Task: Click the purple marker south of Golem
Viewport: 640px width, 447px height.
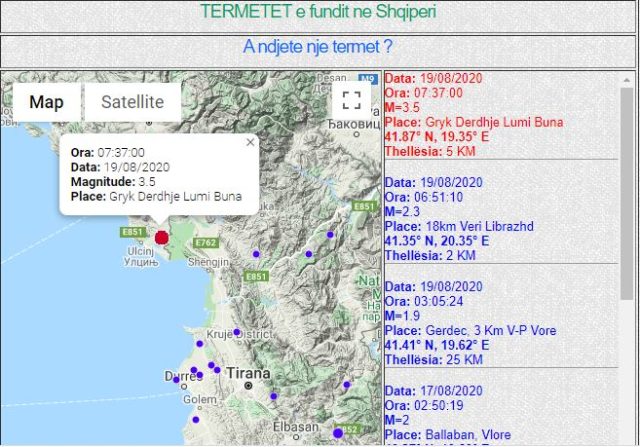Action: click(x=196, y=420)
